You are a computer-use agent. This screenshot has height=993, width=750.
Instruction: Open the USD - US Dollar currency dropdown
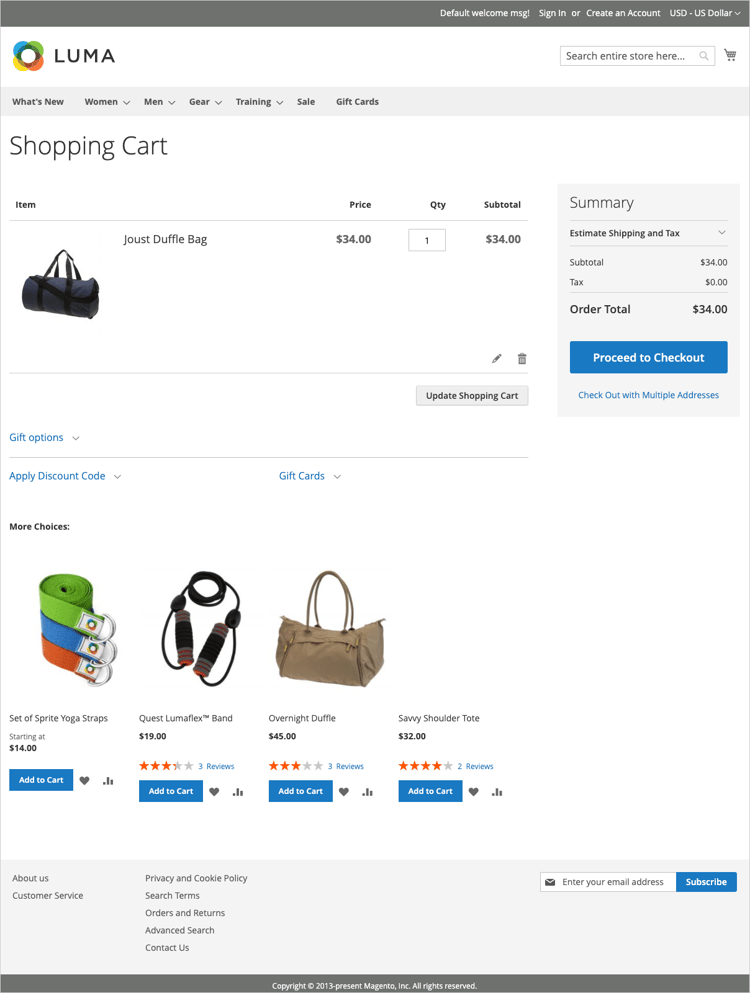point(705,13)
